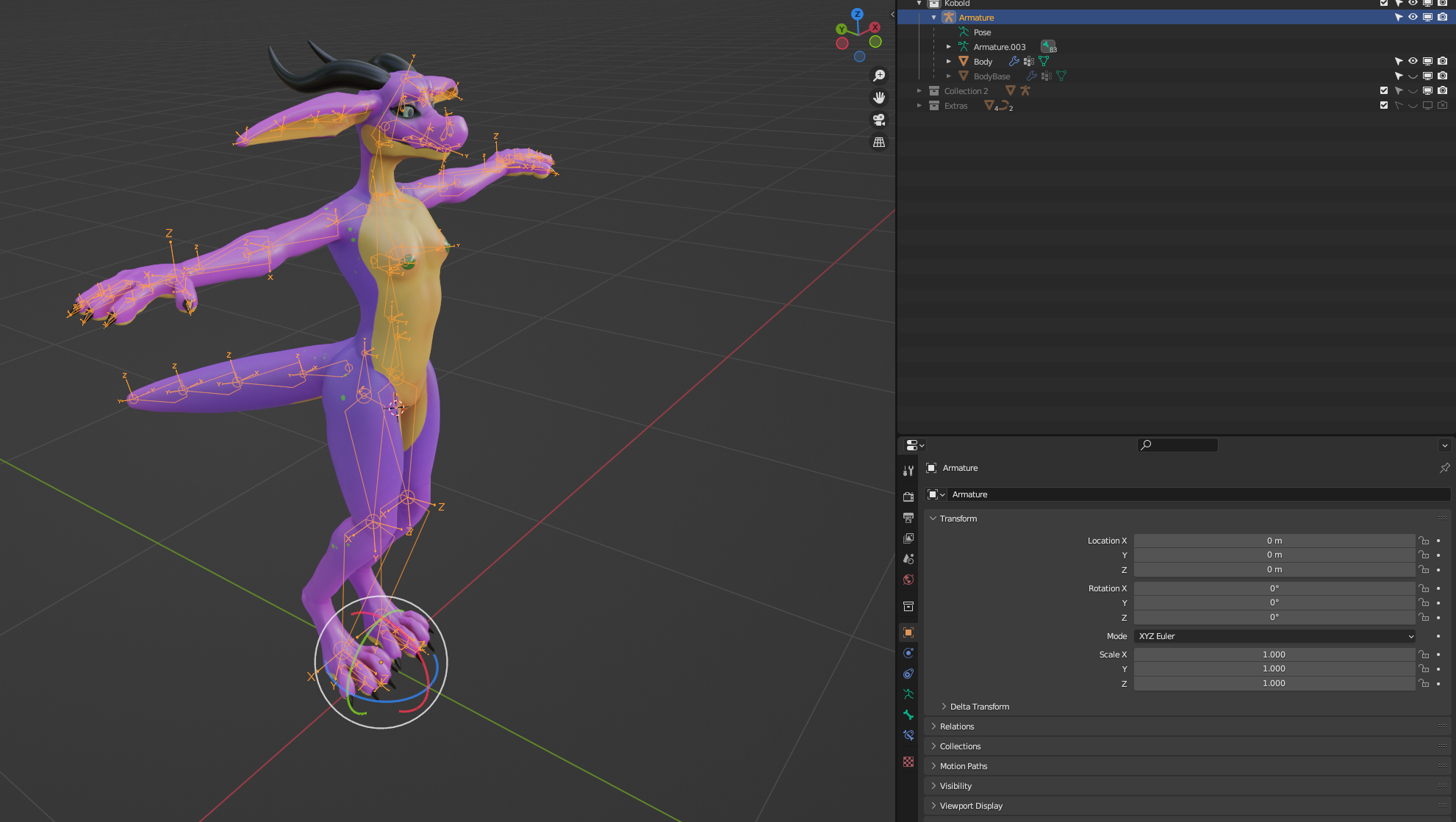The image size is (1456, 822).
Task: Open the Collection properties tab
Action: tap(908, 606)
